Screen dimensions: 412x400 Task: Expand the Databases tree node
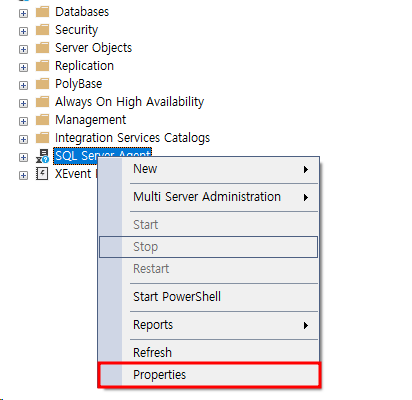[x=23, y=13]
